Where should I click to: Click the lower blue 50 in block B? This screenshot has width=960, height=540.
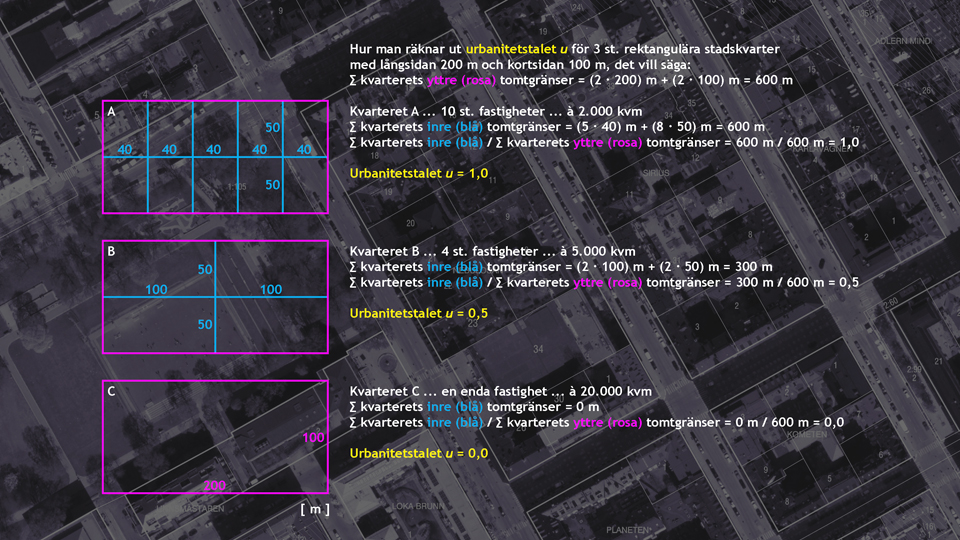click(205, 324)
